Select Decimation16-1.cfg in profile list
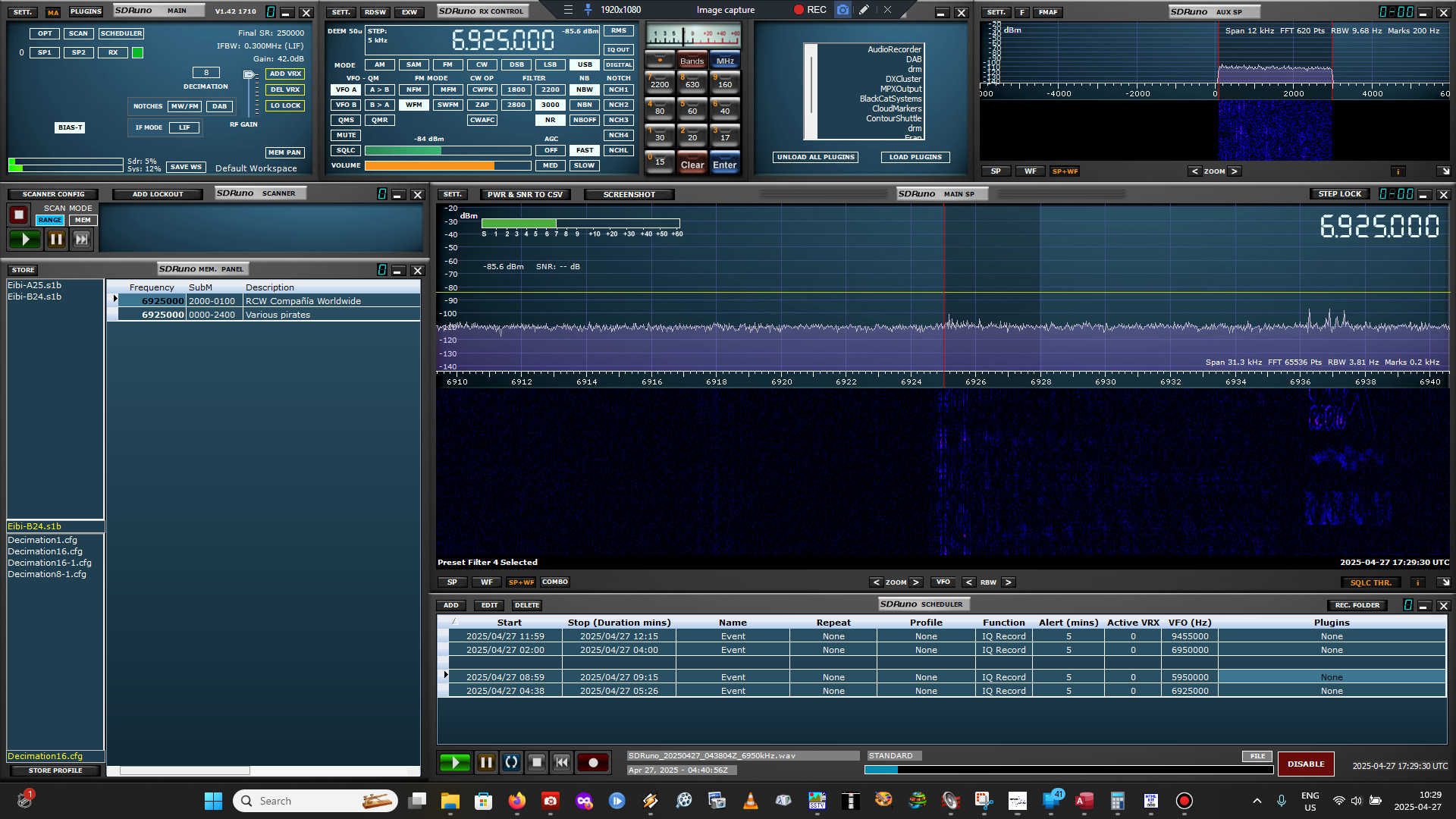The image size is (1456, 819). (49, 563)
